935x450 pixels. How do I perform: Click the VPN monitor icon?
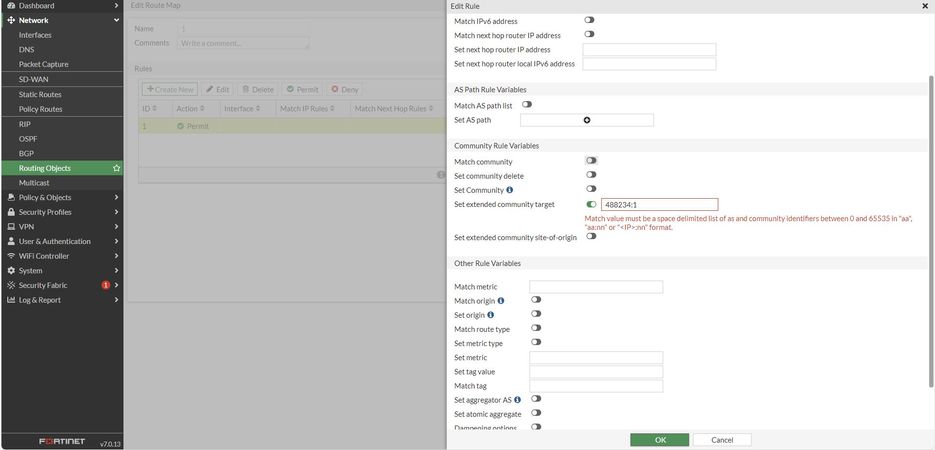tap(11, 226)
